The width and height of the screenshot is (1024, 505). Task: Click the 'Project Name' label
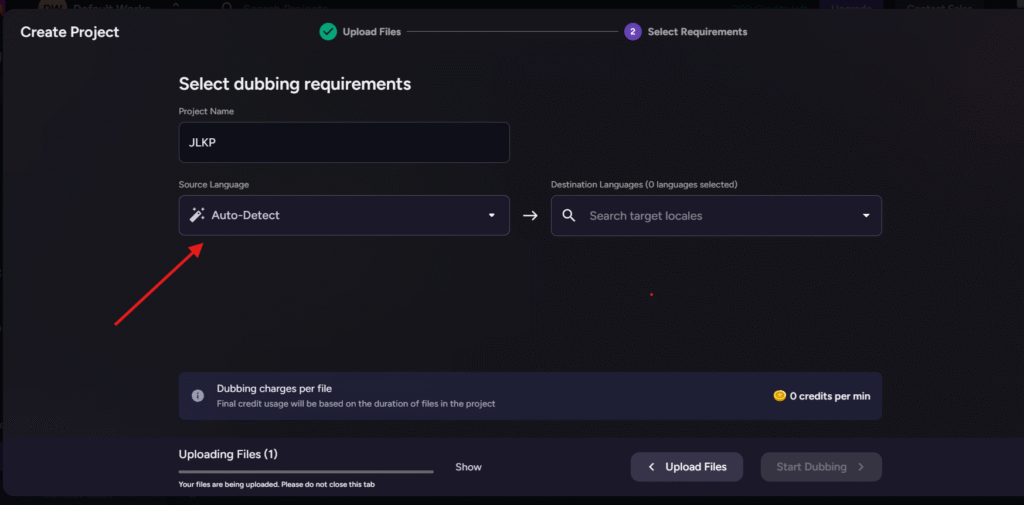click(x=206, y=112)
